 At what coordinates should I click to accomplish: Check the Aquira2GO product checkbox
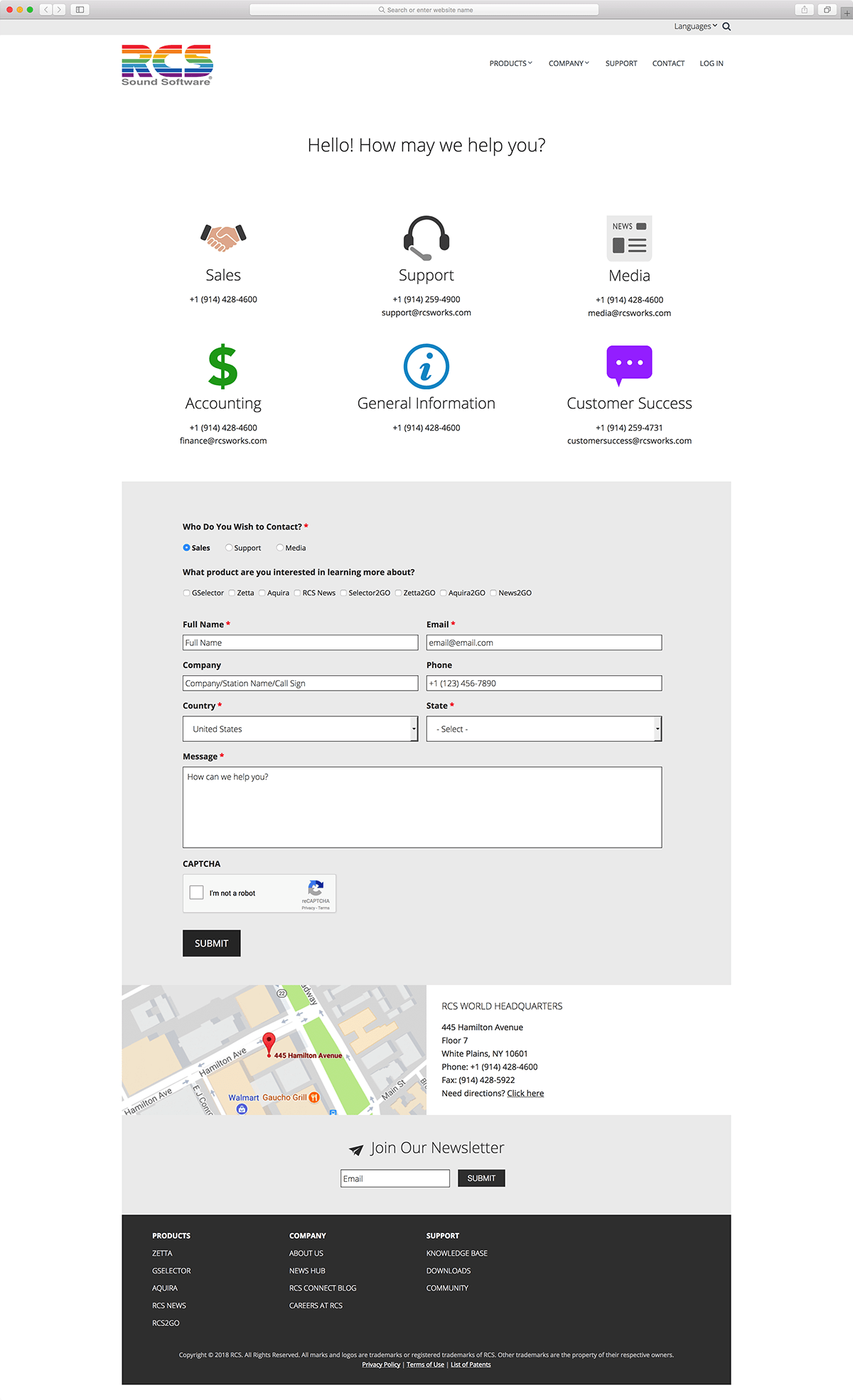click(443, 593)
